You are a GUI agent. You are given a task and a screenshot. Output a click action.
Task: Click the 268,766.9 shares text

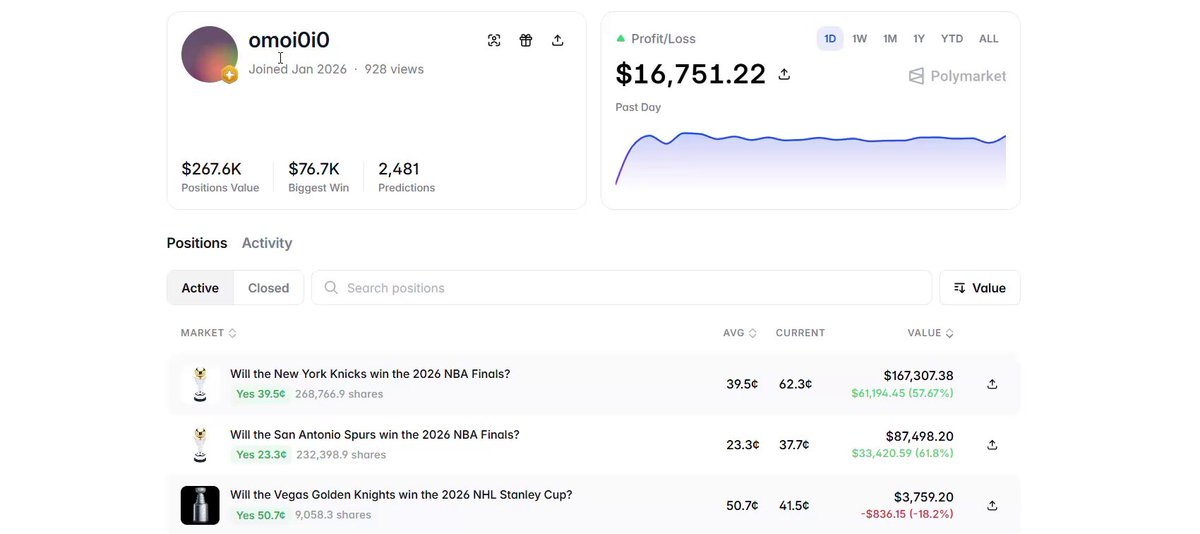point(339,394)
